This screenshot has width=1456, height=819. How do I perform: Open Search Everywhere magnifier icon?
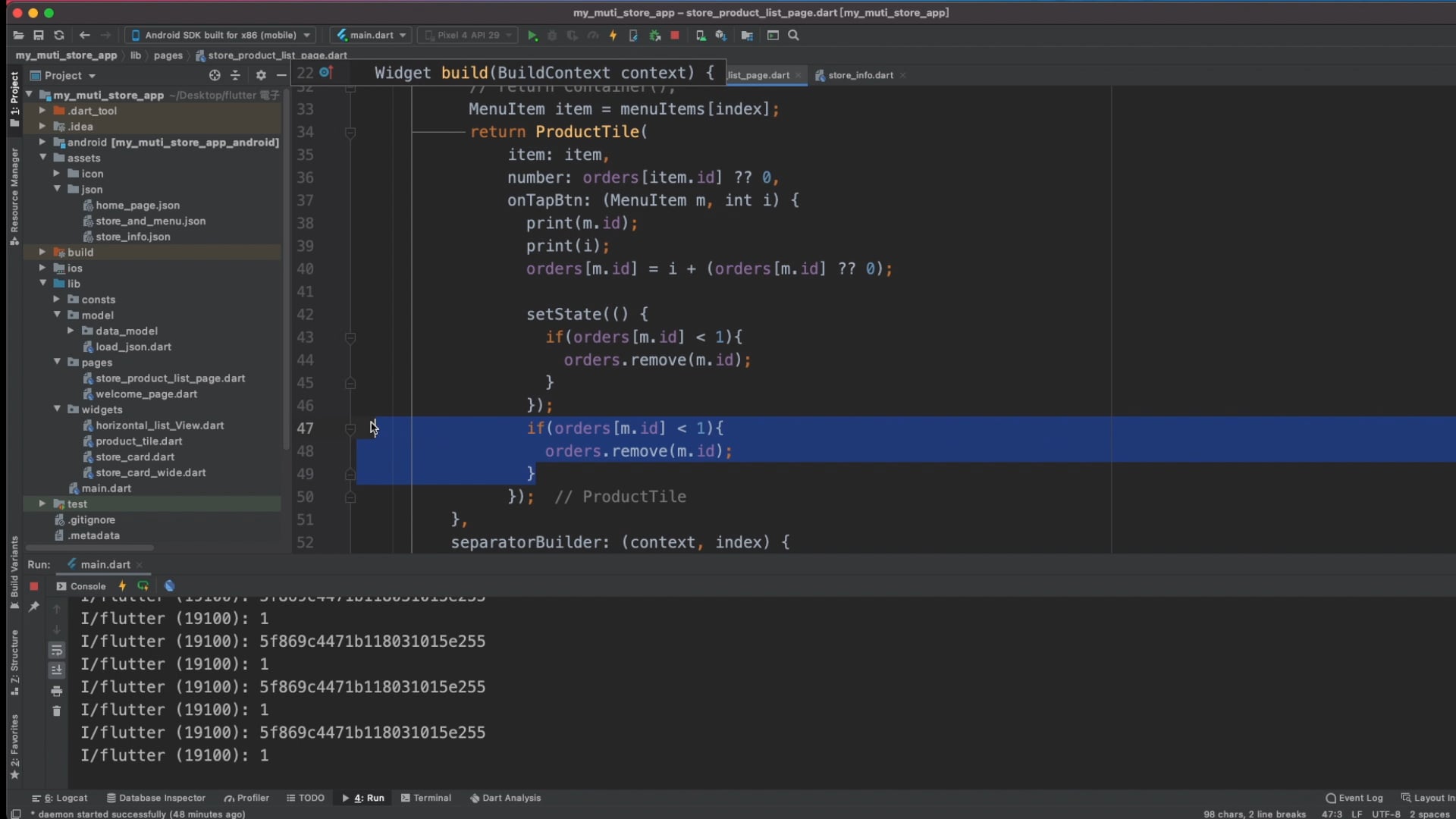[x=794, y=36]
